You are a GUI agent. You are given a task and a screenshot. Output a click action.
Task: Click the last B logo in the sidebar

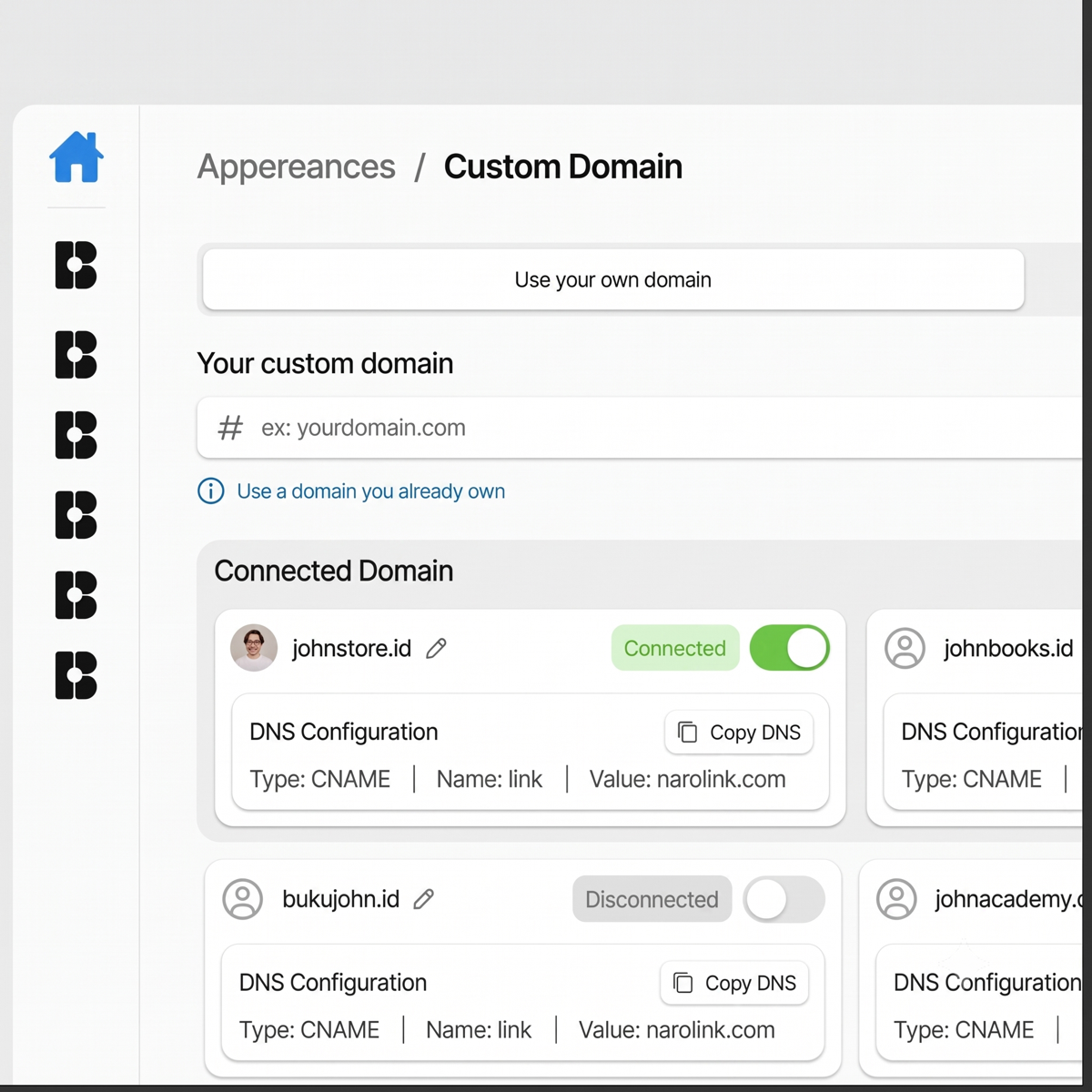click(76, 675)
